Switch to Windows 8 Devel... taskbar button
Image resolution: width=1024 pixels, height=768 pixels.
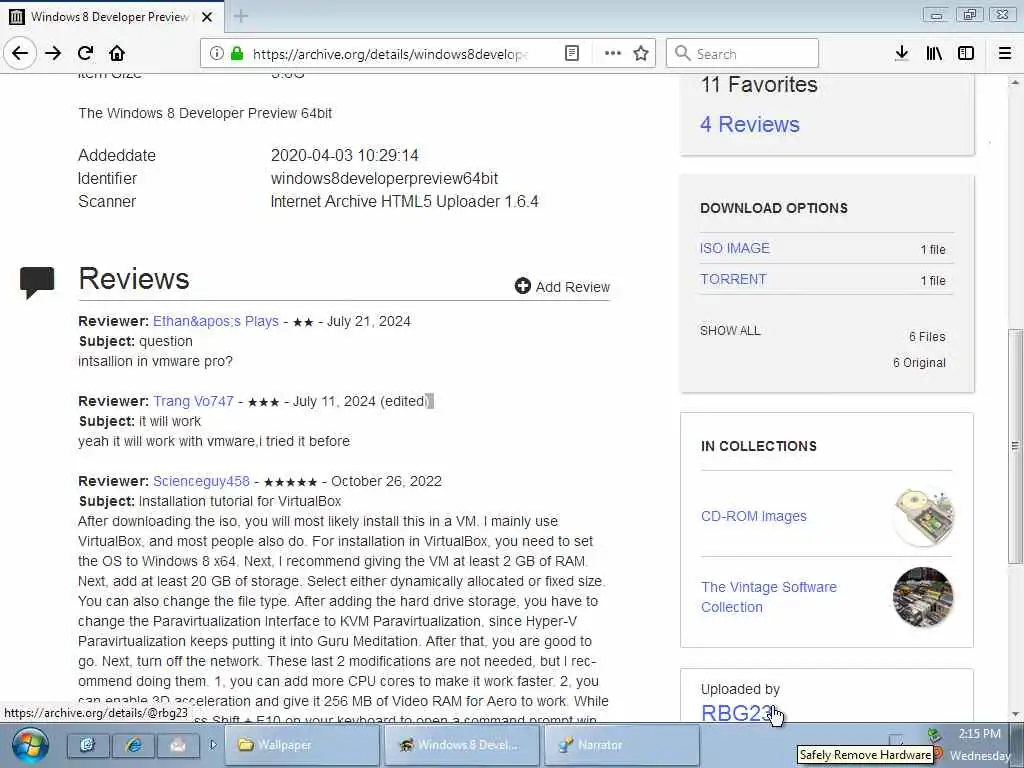(x=462, y=745)
